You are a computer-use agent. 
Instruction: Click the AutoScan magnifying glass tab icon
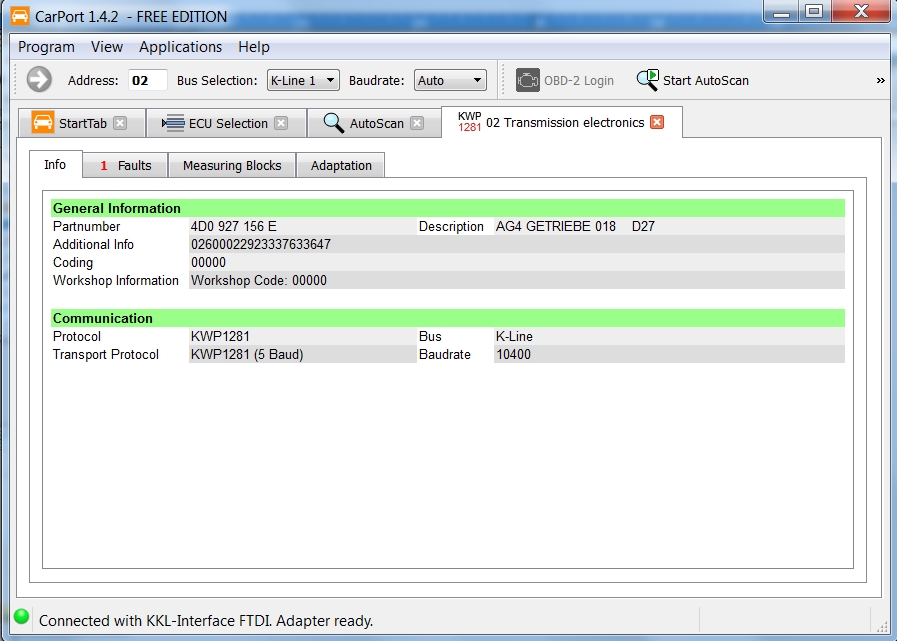click(333, 123)
